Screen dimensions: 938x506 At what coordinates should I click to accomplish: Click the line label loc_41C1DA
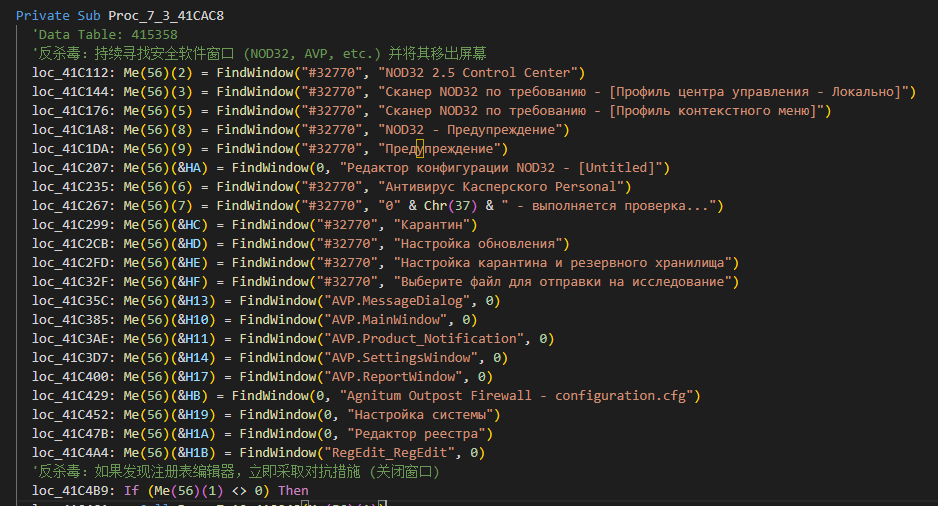pos(74,149)
